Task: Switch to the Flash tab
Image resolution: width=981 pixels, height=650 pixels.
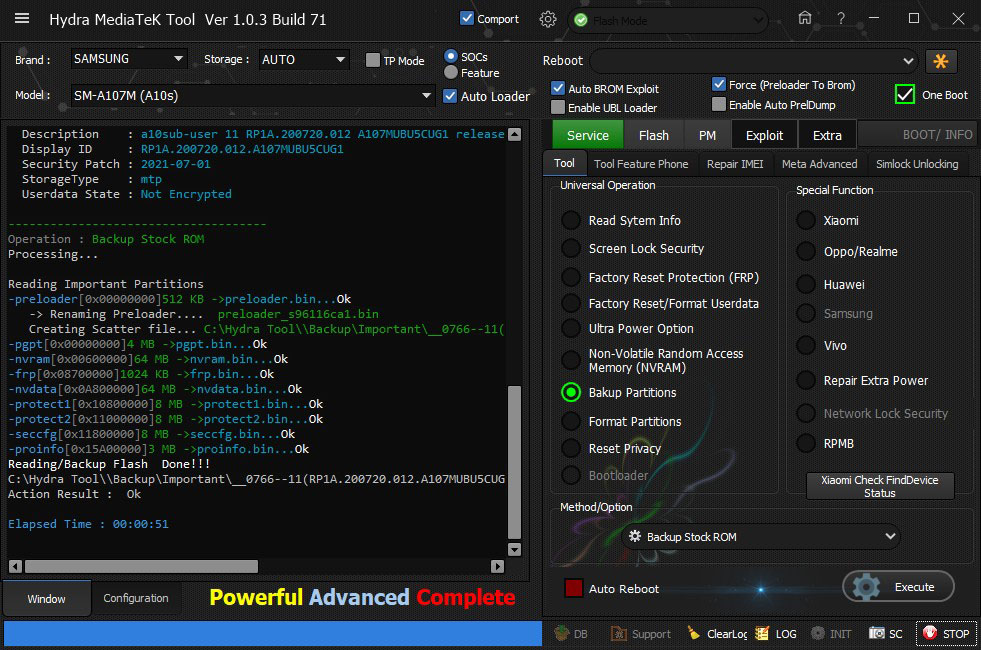Action: pos(654,135)
